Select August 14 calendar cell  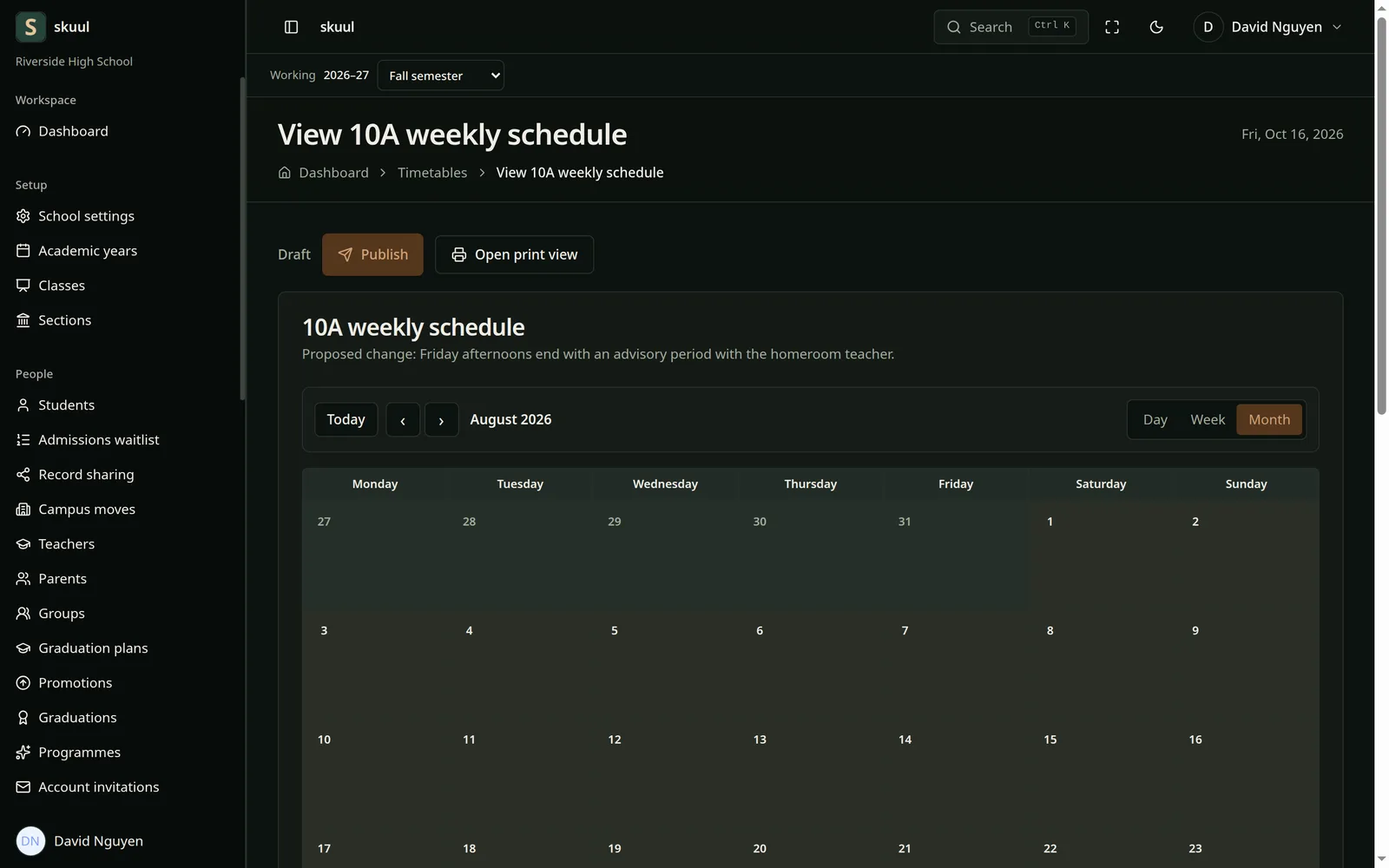tap(956, 773)
